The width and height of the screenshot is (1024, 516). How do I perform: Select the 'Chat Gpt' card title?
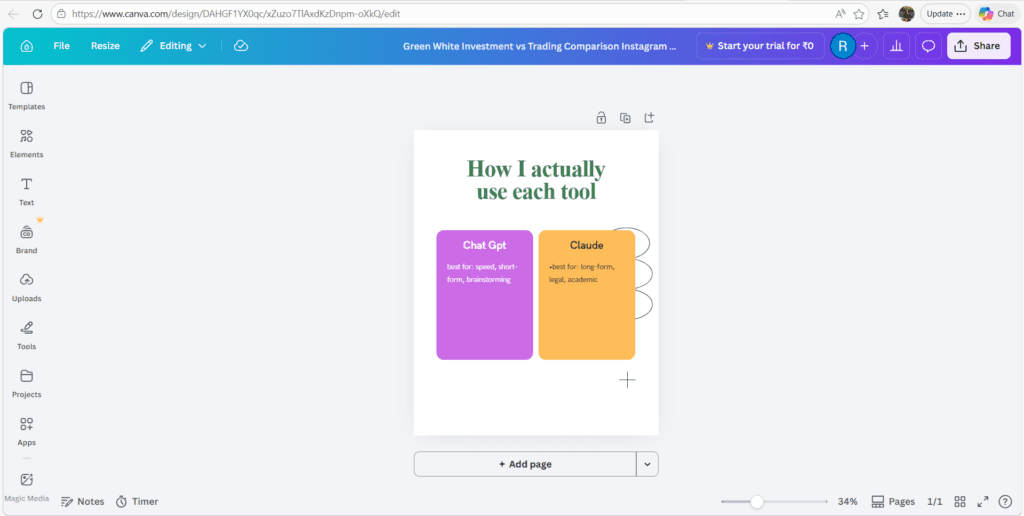(485, 246)
